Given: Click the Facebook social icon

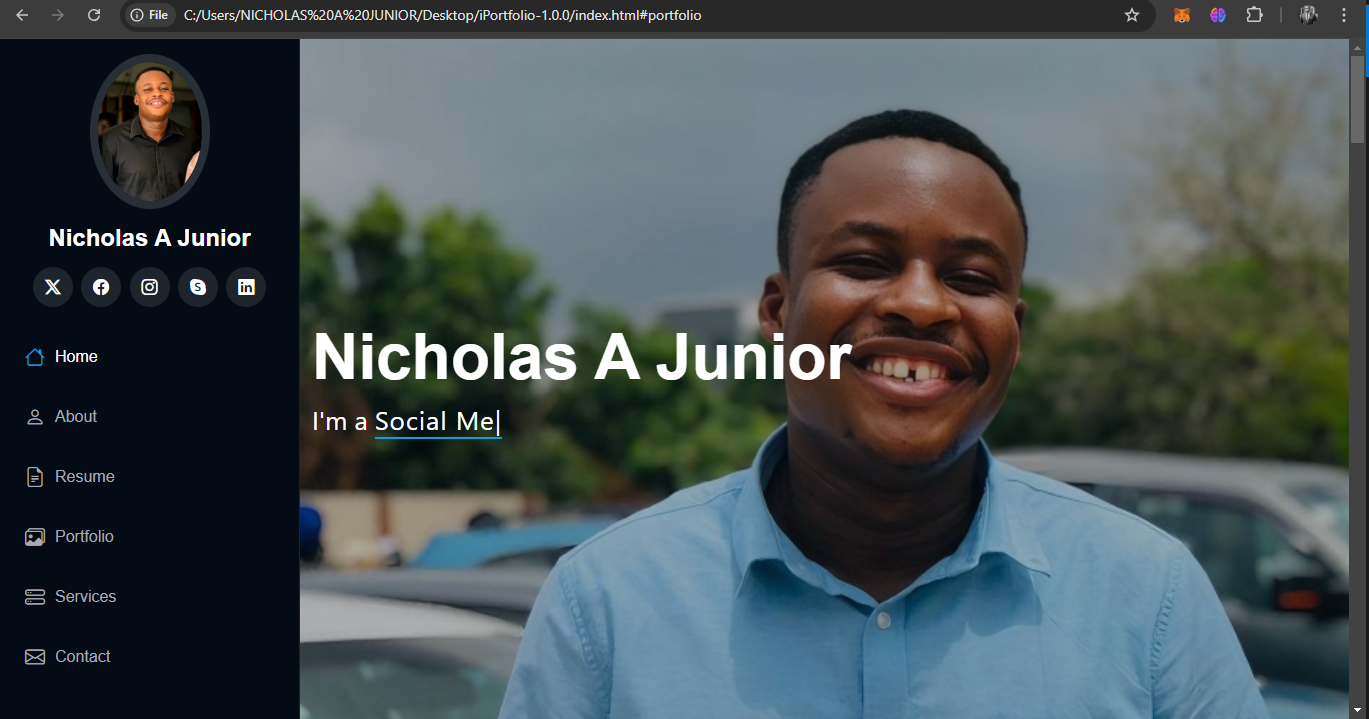Looking at the screenshot, I should 101,287.
